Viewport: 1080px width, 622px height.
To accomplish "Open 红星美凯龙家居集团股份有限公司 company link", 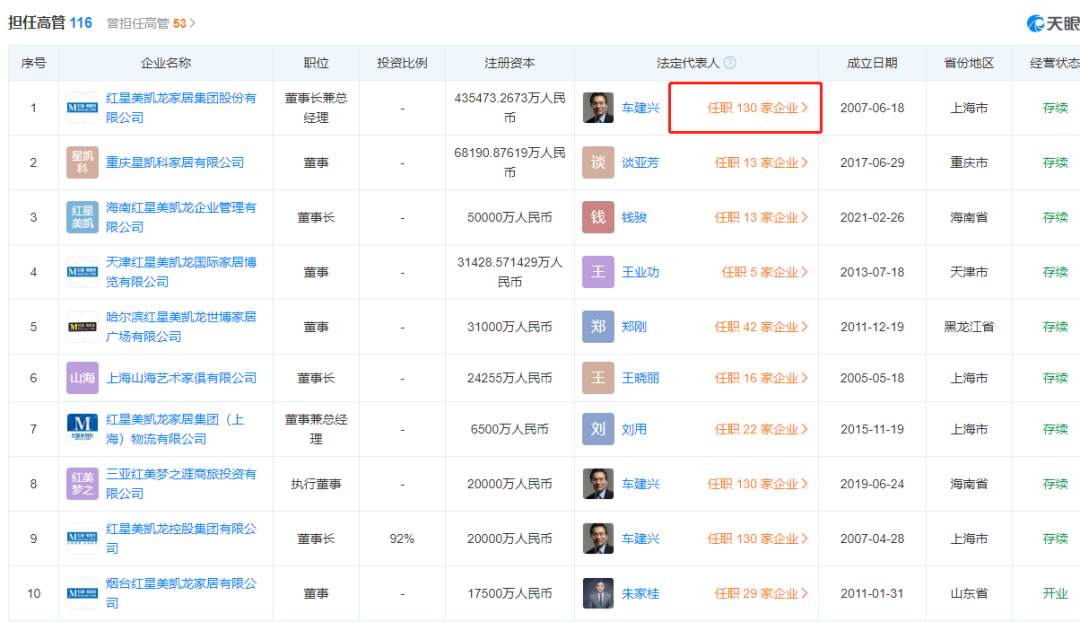I will (181, 108).
